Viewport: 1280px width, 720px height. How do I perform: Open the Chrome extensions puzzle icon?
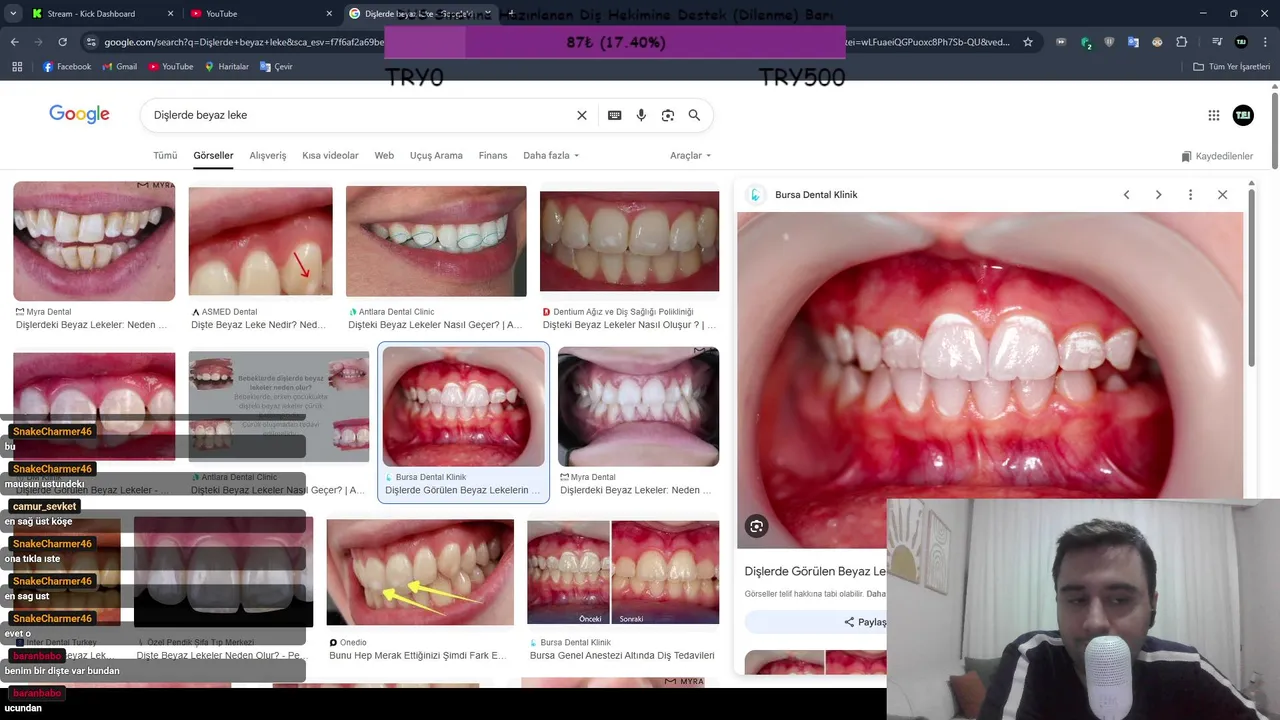[x=1182, y=42]
